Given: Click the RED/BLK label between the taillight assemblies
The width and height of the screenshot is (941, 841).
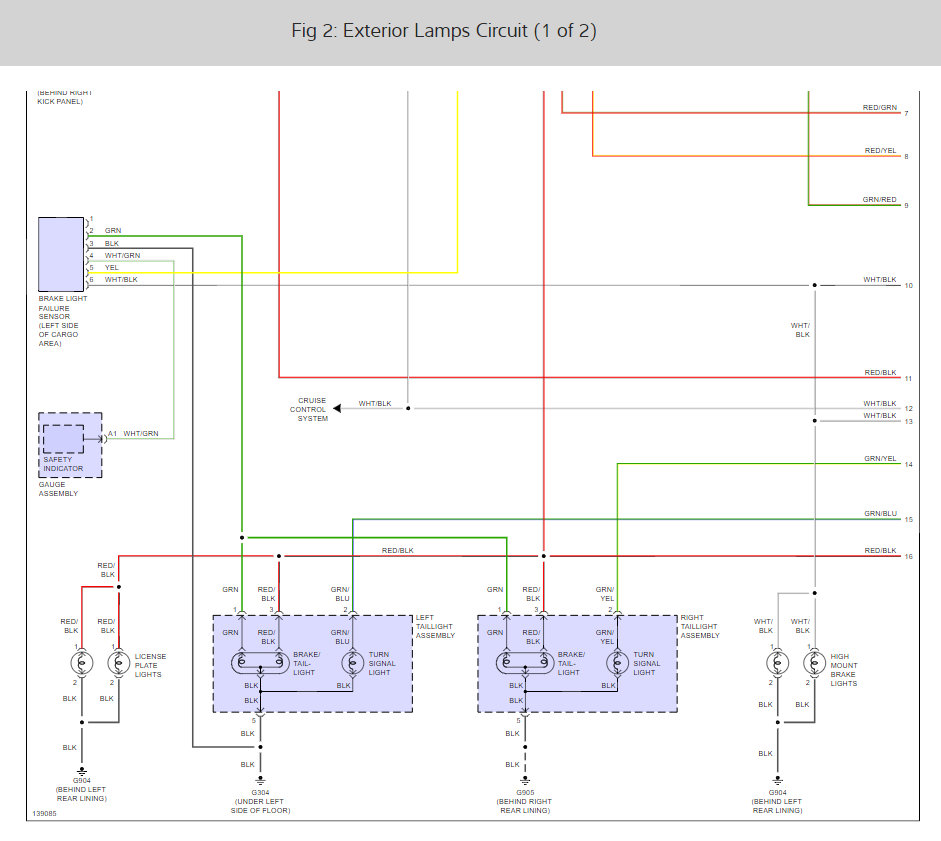Looking at the screenshot, I should point(398,550).
